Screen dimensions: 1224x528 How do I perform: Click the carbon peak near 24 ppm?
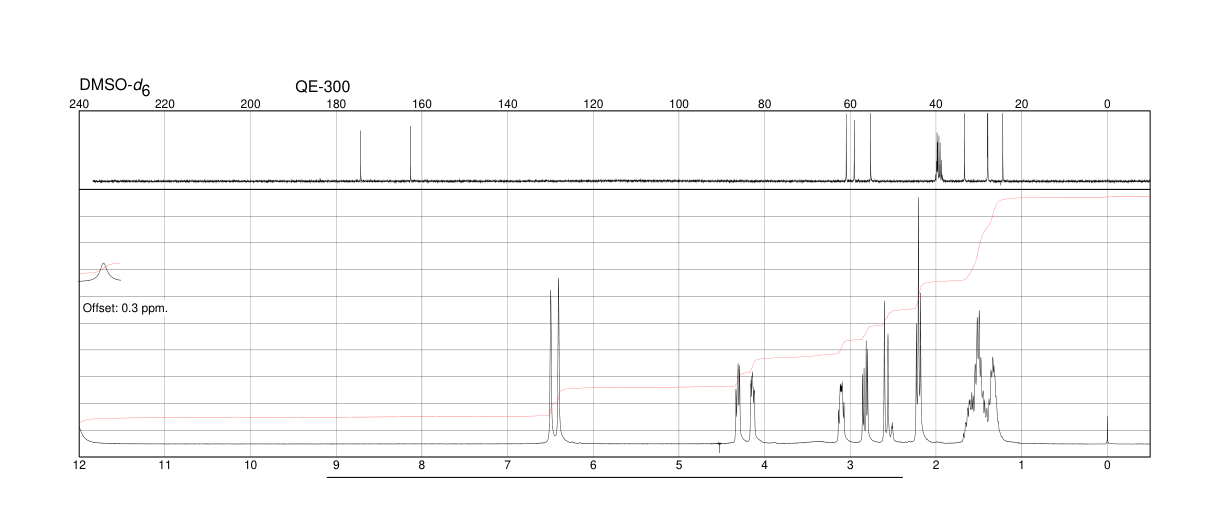pos(1002,148)
